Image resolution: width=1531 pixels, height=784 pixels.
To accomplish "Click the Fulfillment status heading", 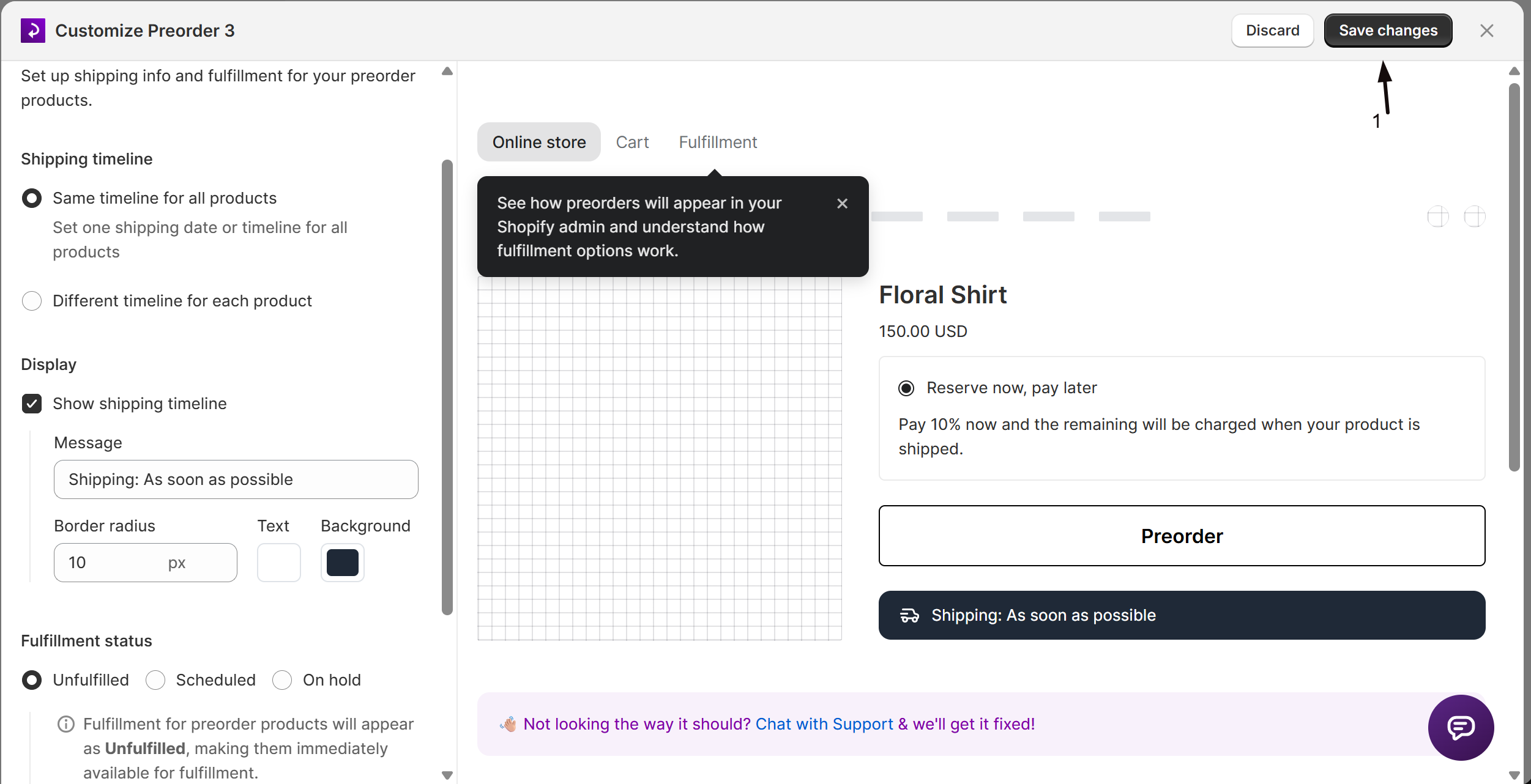I will pos(86,641).
